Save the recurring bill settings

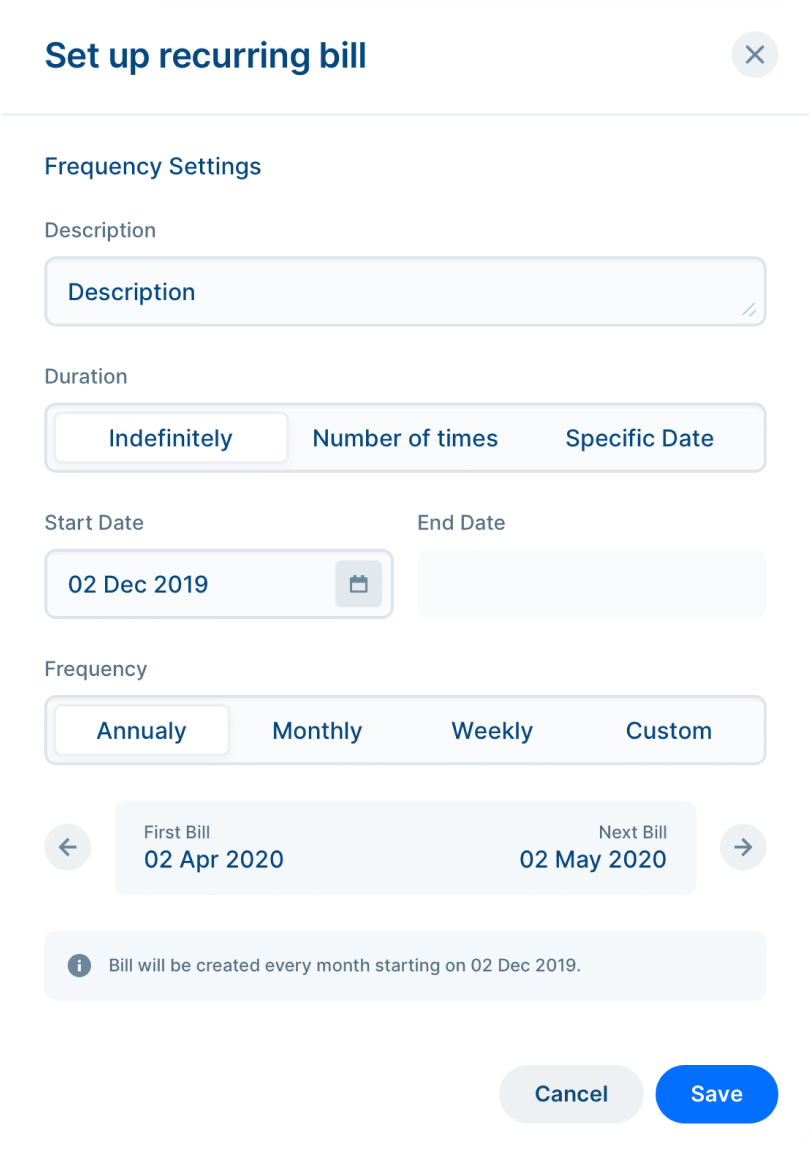[x=716, y=1094]
